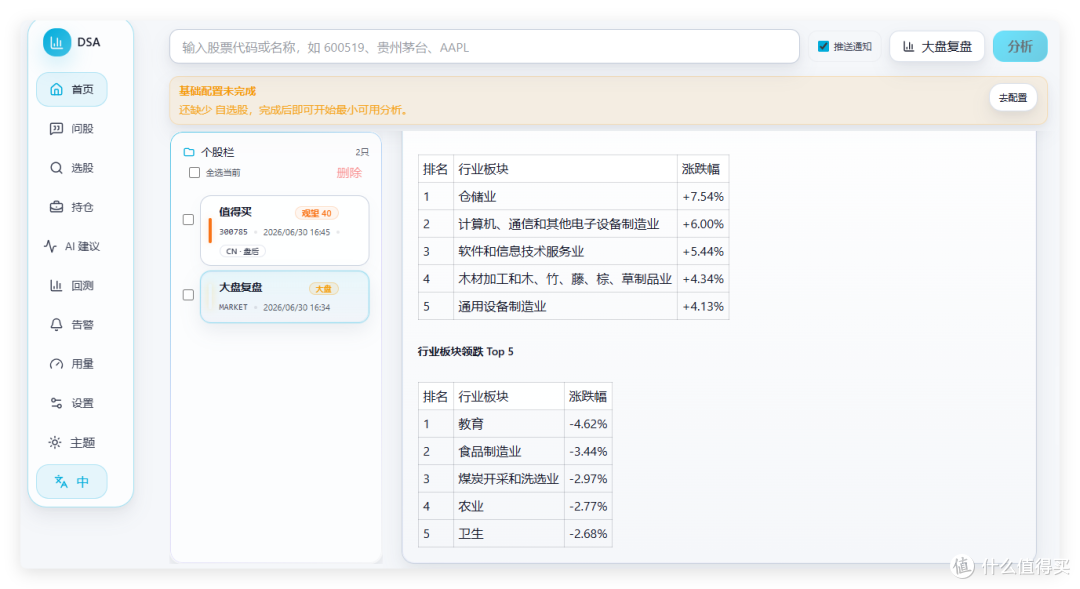
Task: Check the 大盘复盘 item checkbox
Action: click(x=188, y=295)
